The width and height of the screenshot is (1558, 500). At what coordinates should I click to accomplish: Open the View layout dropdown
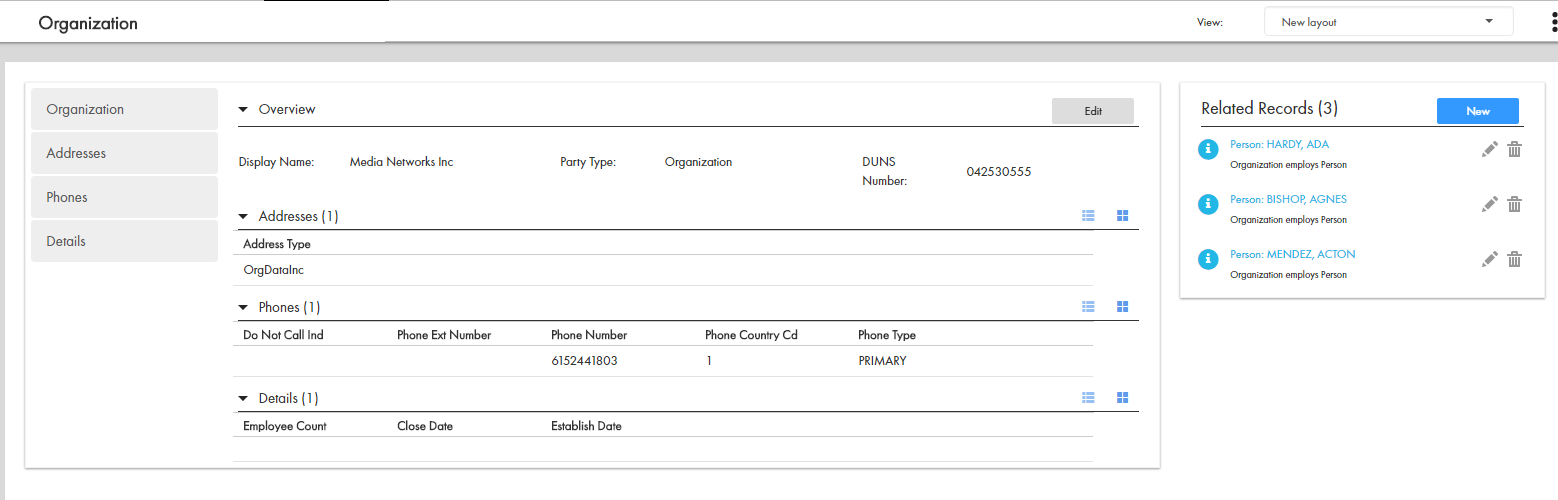point(1388,22)
